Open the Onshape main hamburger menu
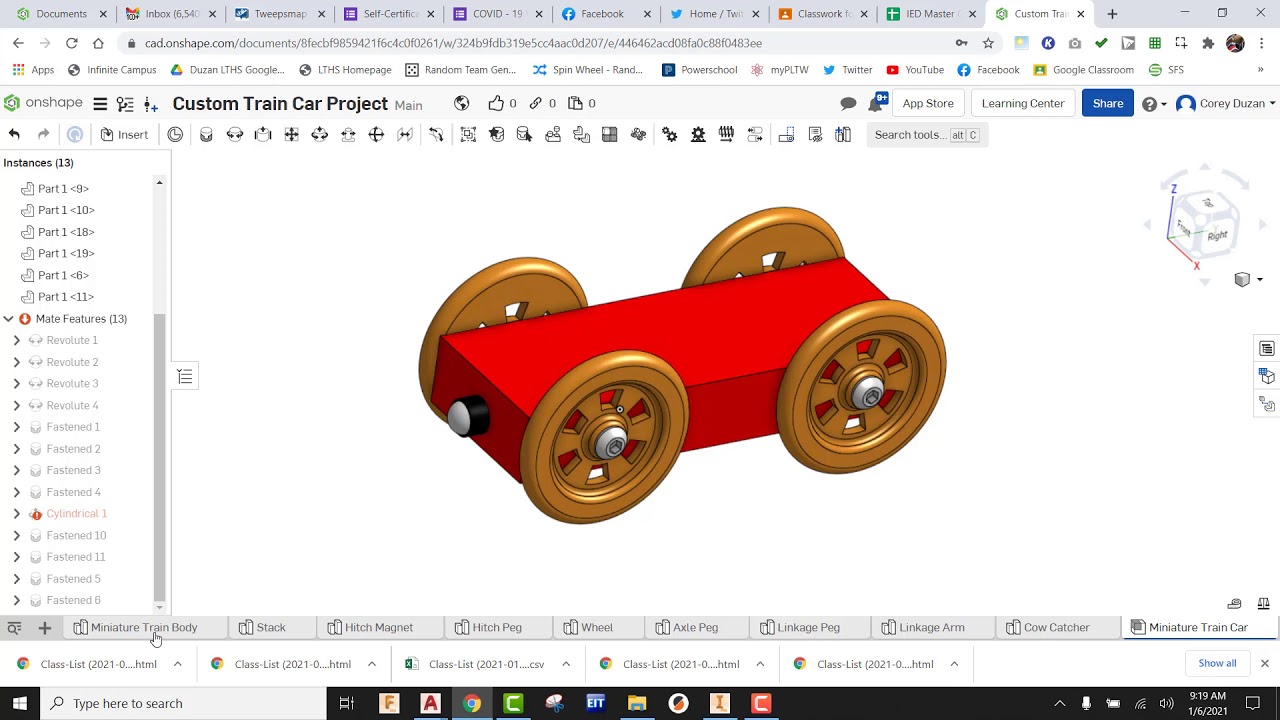The image size is (1280, 720). click(x=100, y=104)
